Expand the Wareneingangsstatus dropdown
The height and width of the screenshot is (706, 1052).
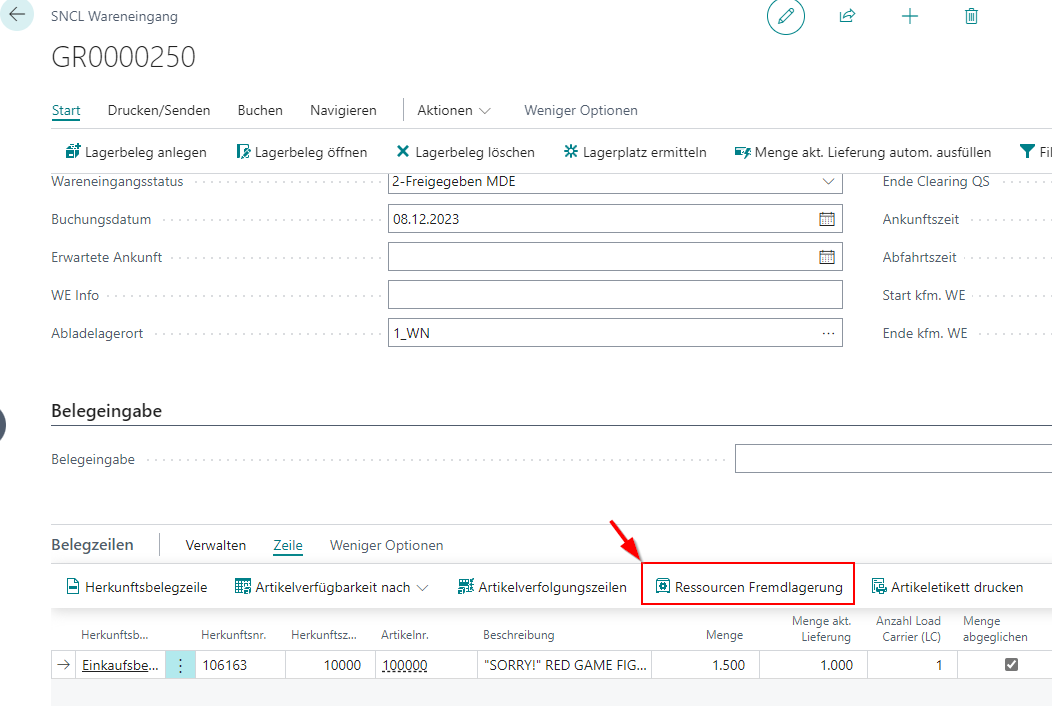click(827, 181)
